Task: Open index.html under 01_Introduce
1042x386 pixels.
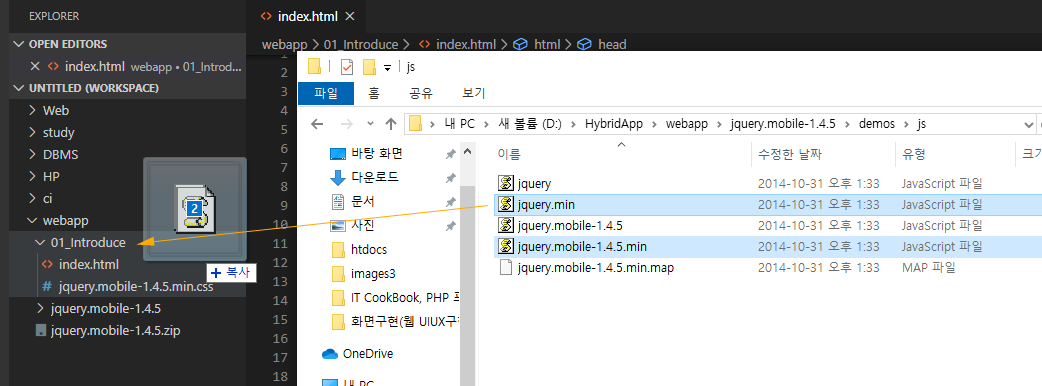Action: tap(88, 264)
